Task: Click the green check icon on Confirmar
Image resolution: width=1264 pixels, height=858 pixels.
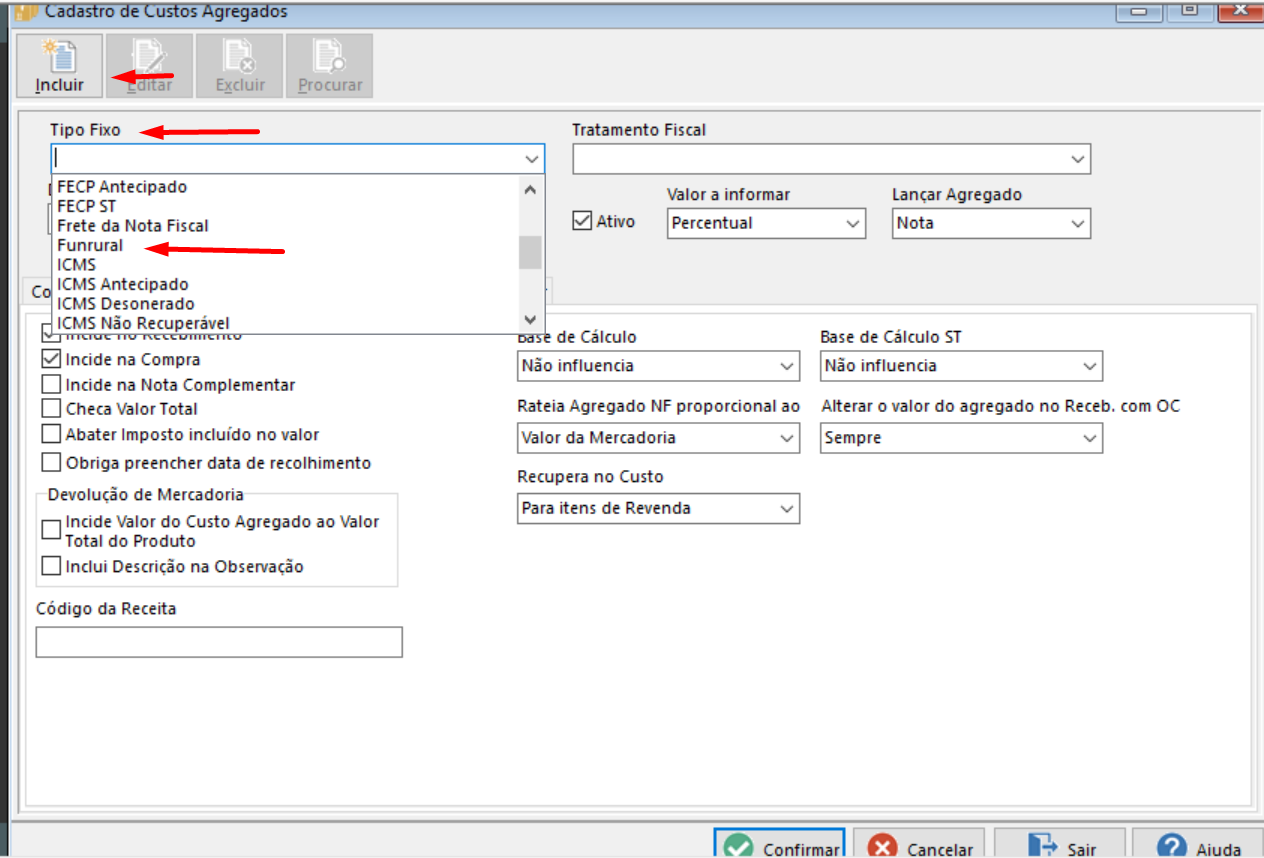Action: tap(738, 848)
